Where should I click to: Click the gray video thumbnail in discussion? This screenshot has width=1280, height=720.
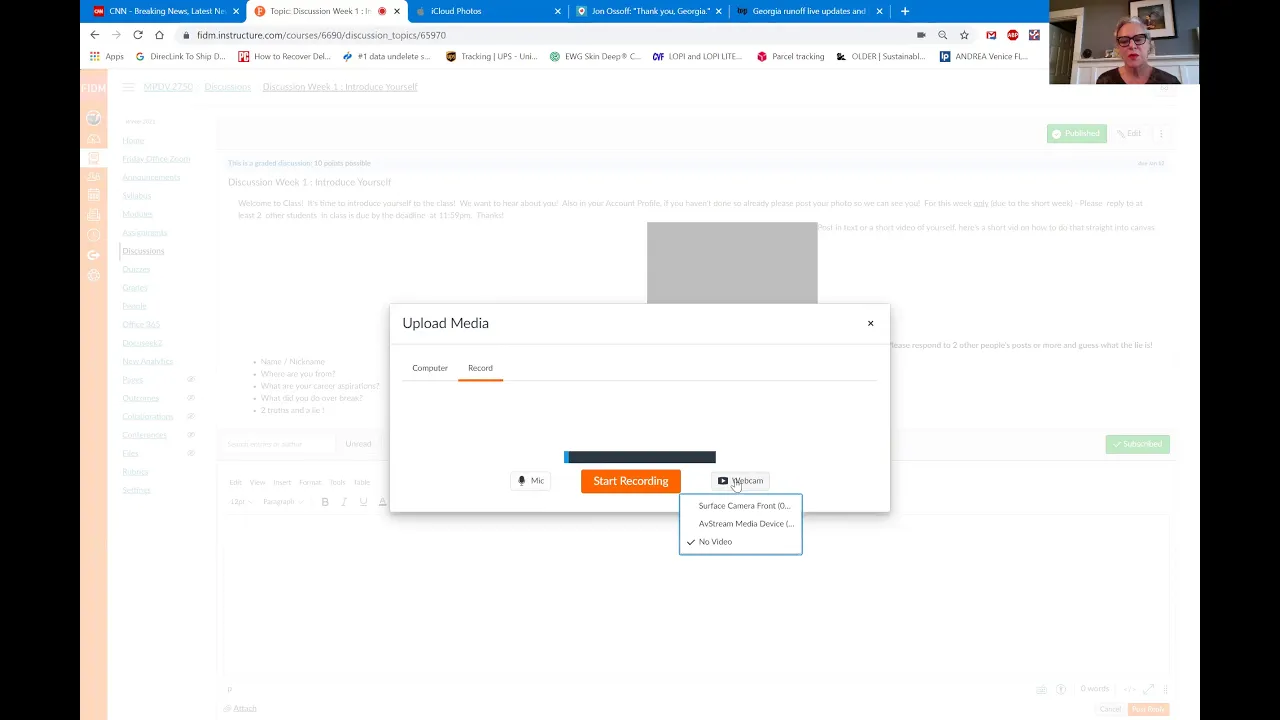click(732, 262)
